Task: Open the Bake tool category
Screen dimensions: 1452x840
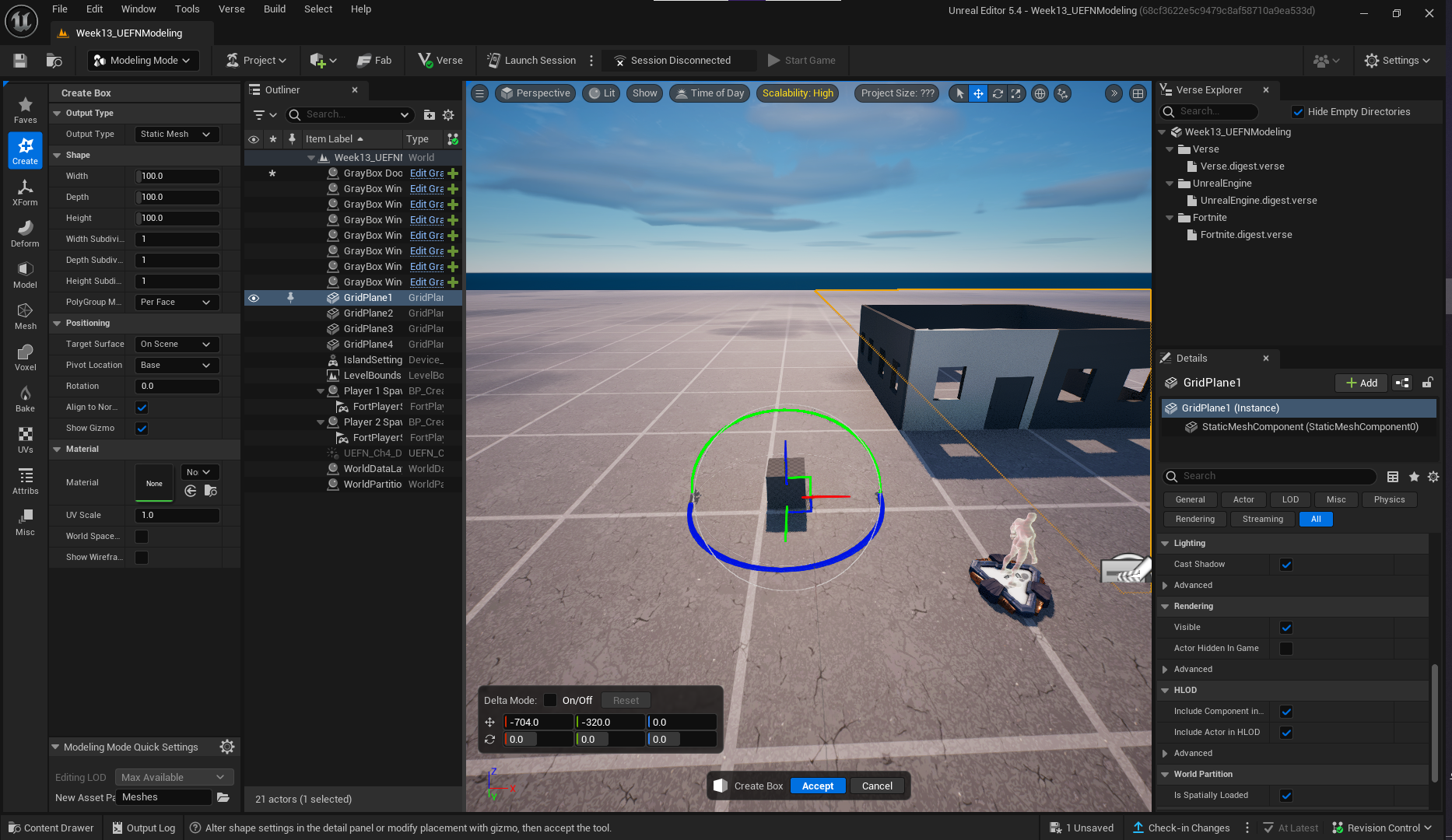Action: point(25,398)
